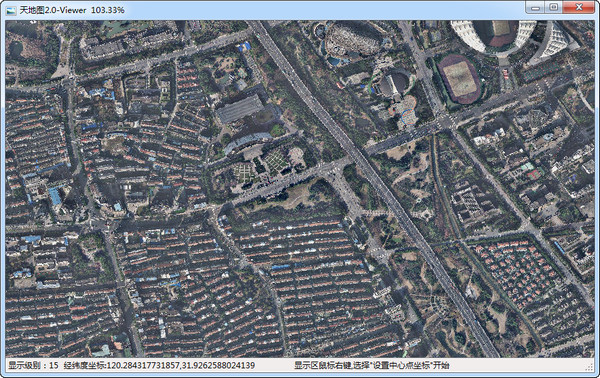Click the 天地图2.0-Viewer 103.33% title text
This screenshot has height=378, width=600.
click(72, 10)
